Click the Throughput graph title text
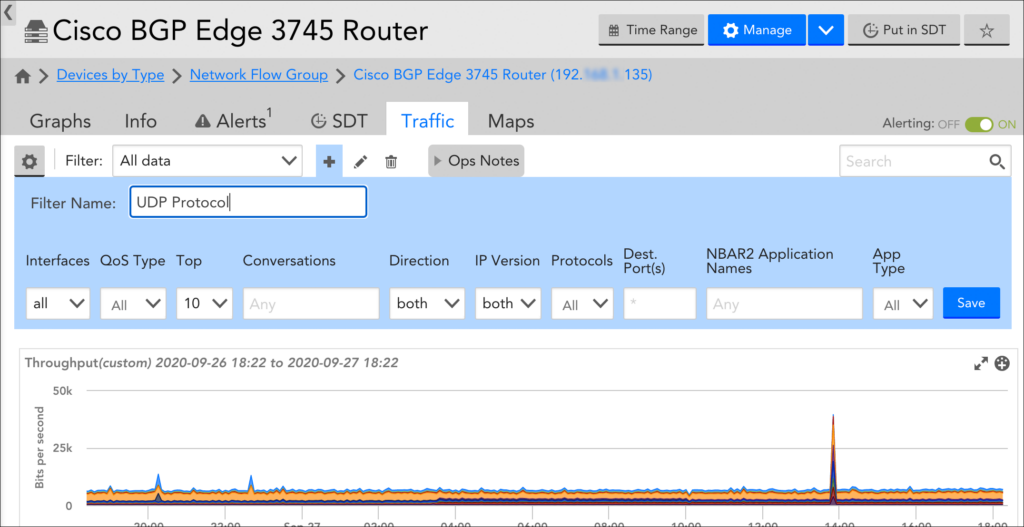The width and height of the screenshot is (1024, 527). coord(212,362)
